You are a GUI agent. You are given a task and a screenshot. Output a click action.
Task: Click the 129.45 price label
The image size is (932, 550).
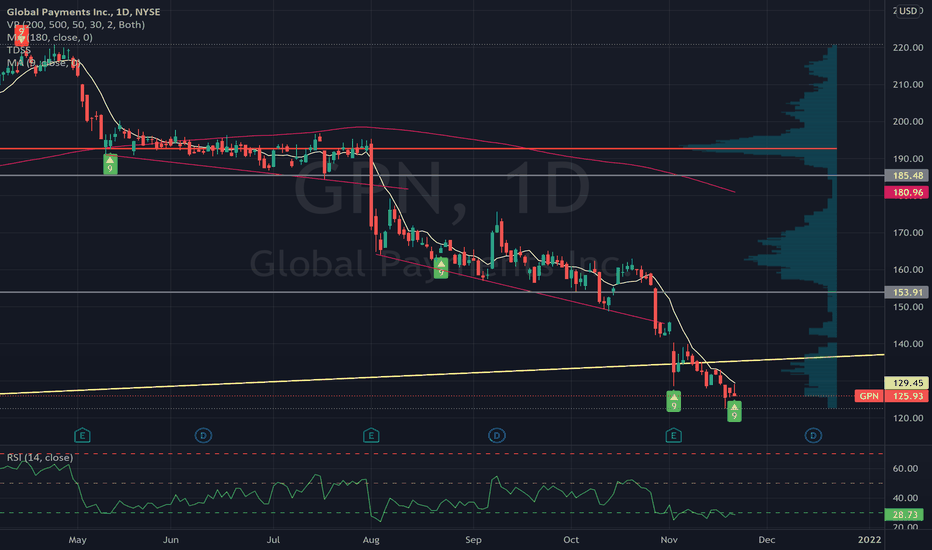906,383
